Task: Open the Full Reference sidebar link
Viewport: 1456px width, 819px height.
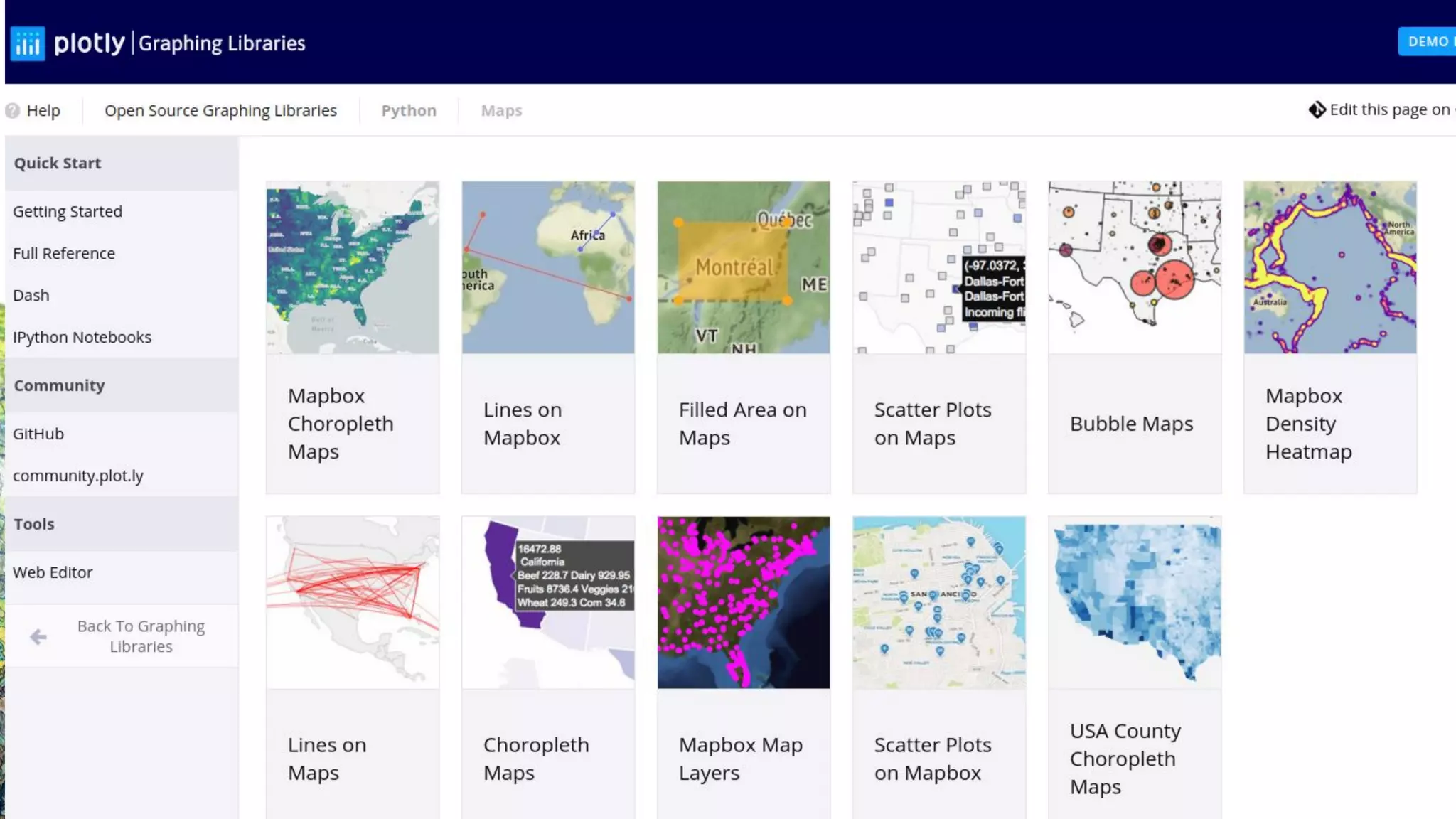Action: (x=64, y=254)
